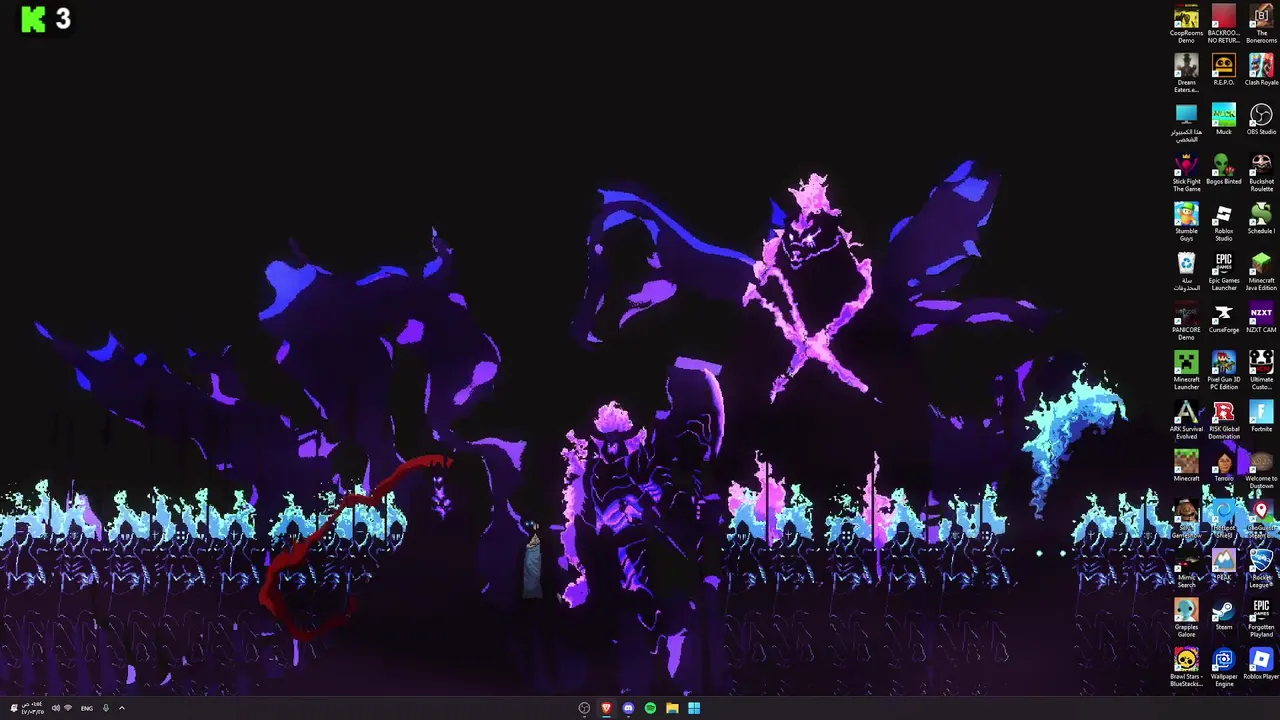The image size is (1280, 720).
Task: Open File Explorer from the taskbar
Action: pyautogui.click(x=672, y=708)
